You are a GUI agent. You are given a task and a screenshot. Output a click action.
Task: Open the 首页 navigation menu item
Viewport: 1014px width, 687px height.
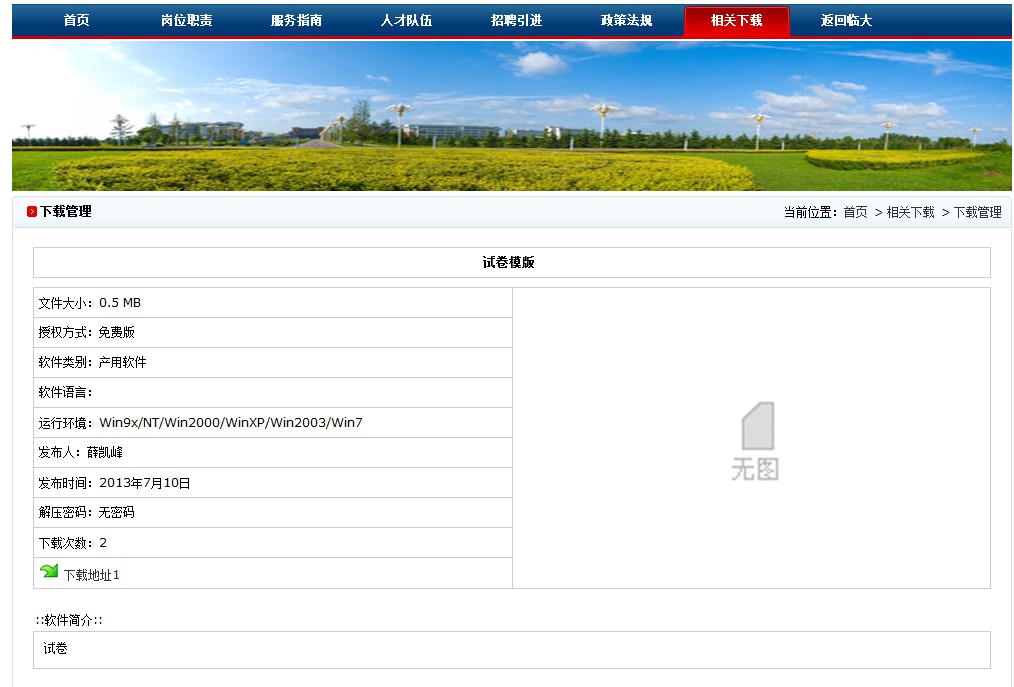click(x=76, y=20)
